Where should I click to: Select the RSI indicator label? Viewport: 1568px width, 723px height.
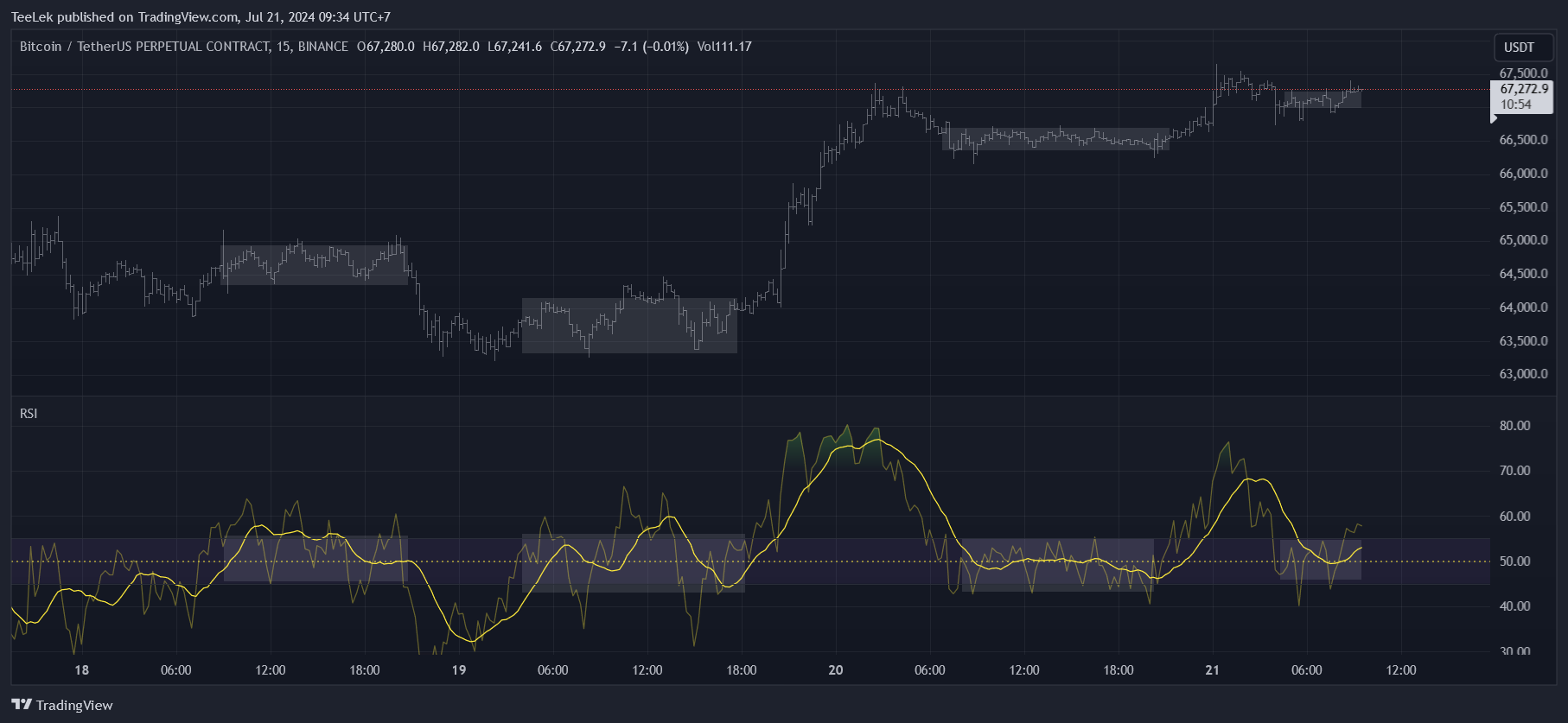29,414
